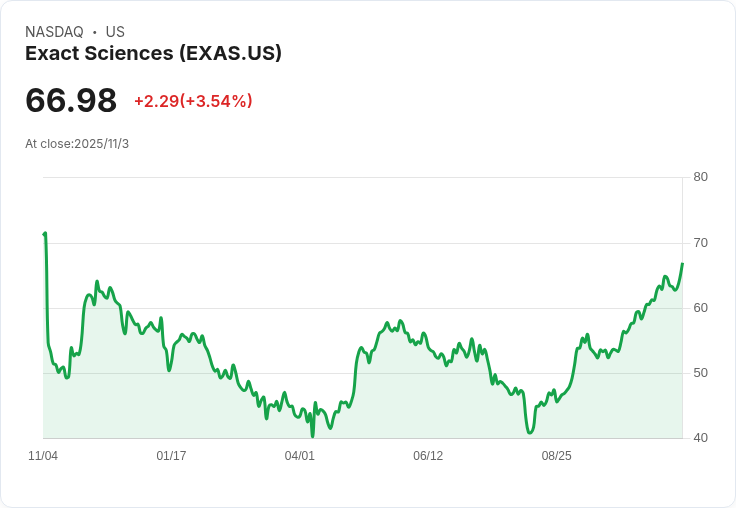Click the +2.29(+3.54%) price change
Image resolution: width=736 pixels, height=508 pixels.
pyautogui.click(x=193, y=101)
